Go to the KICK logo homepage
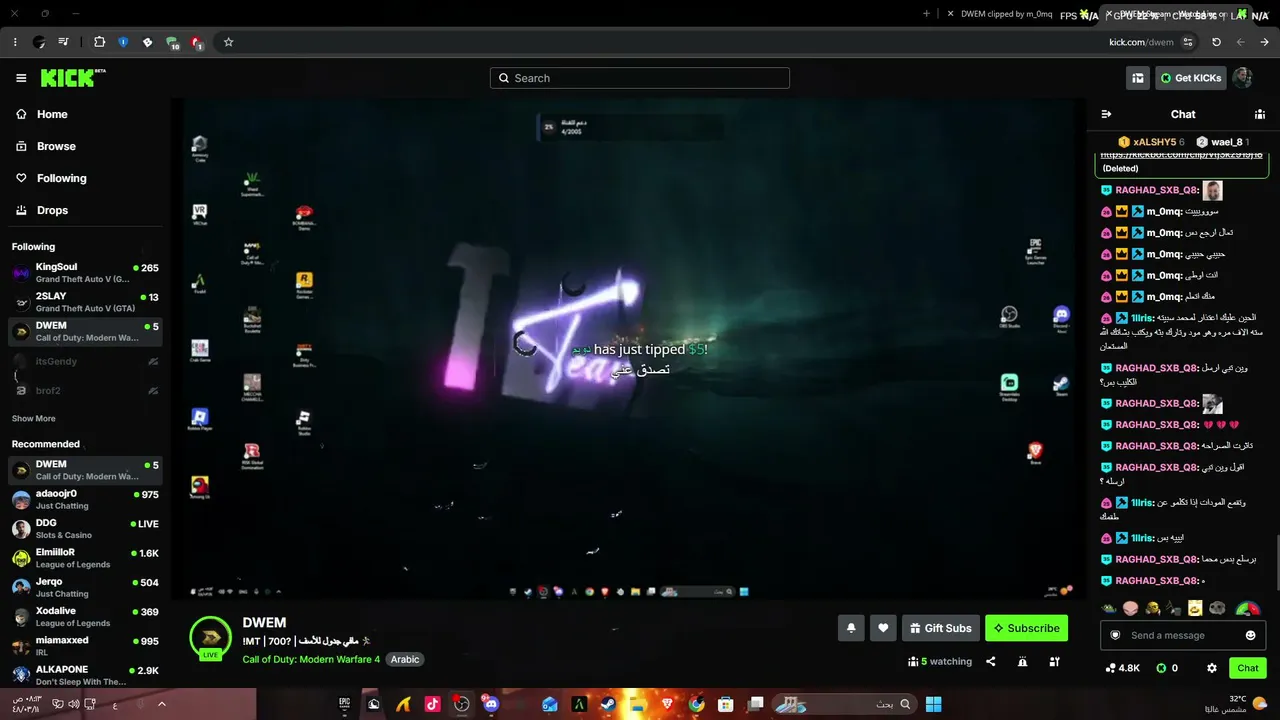The width and height of the screenshot is (1280, 720). tap(73, 78)
